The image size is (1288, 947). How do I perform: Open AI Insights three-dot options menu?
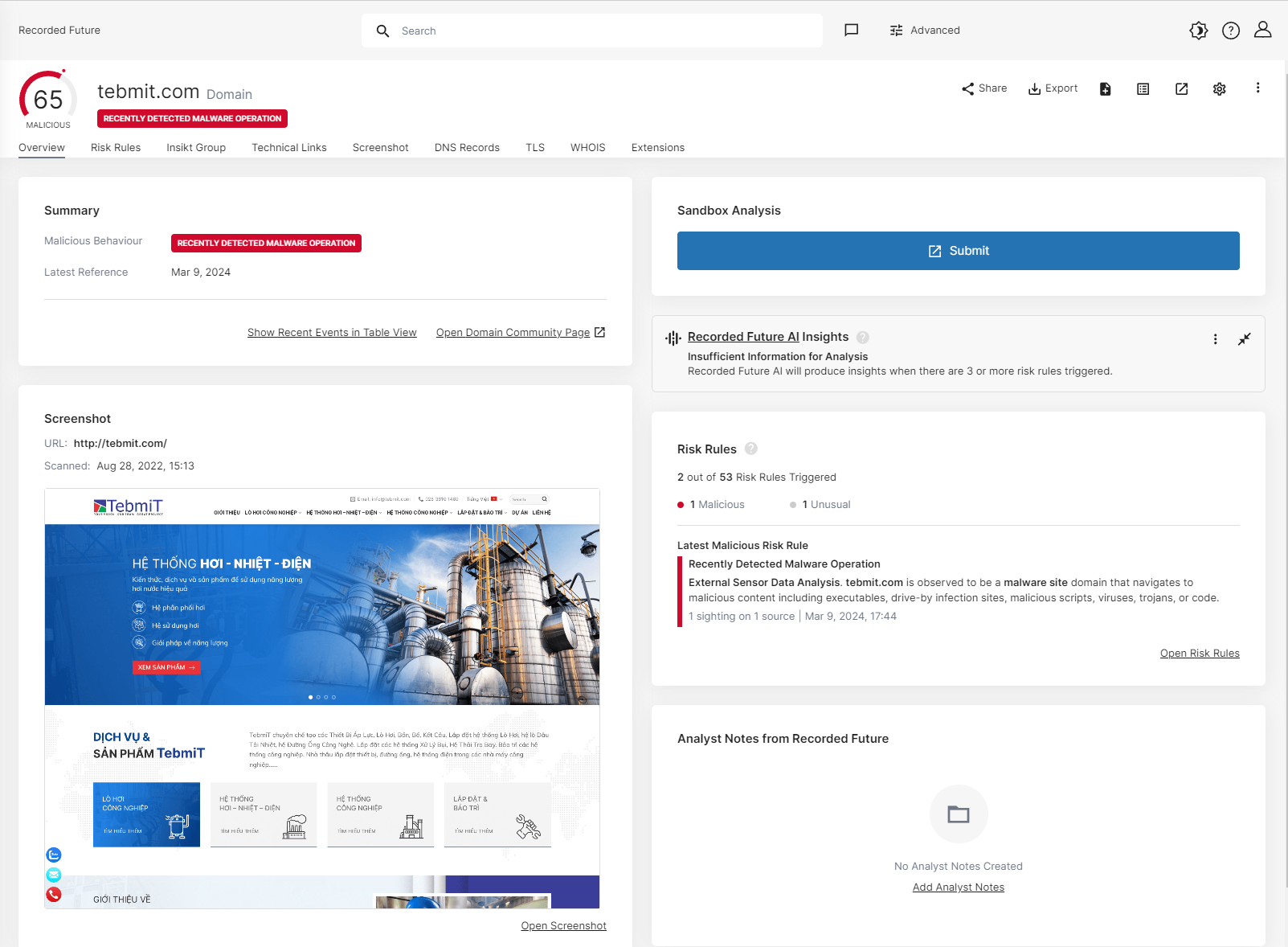point(1215,339)
